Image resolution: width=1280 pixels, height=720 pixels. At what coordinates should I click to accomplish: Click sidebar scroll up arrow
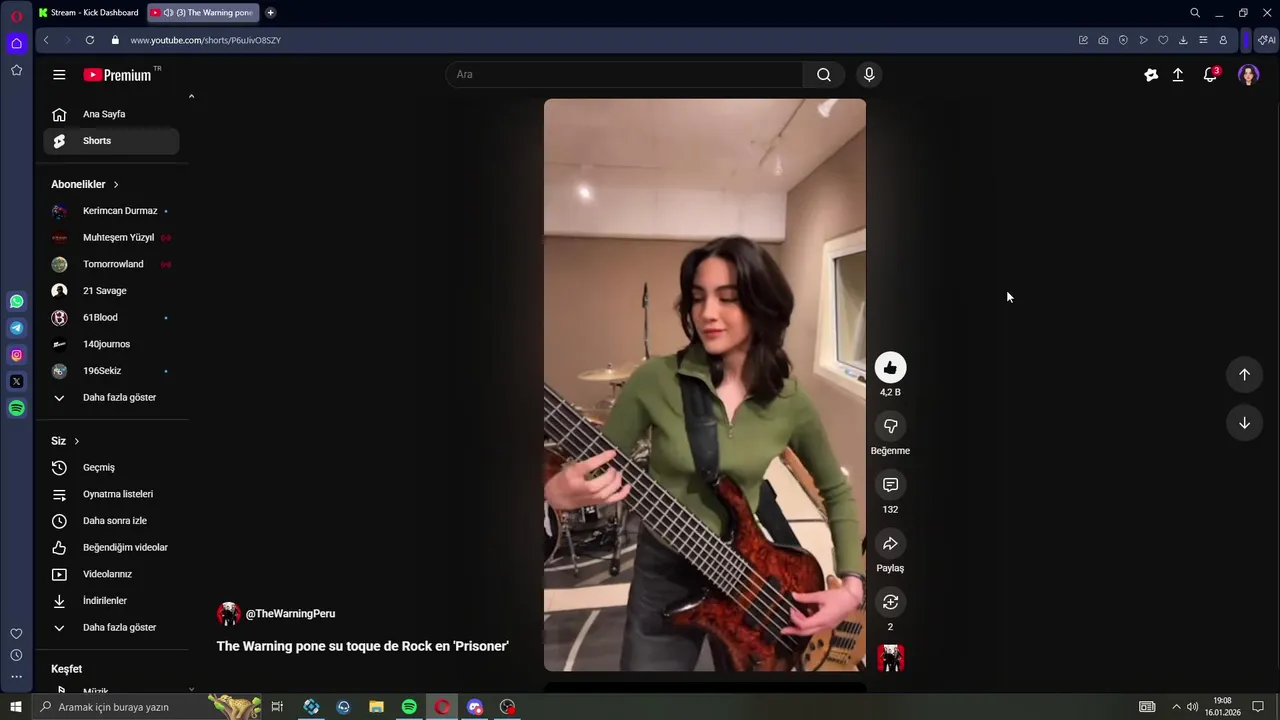[x=191, y=97]
